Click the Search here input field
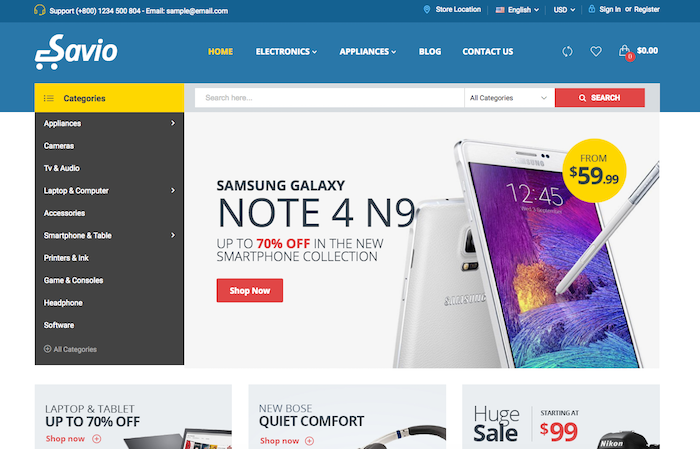 coord(329,98)
